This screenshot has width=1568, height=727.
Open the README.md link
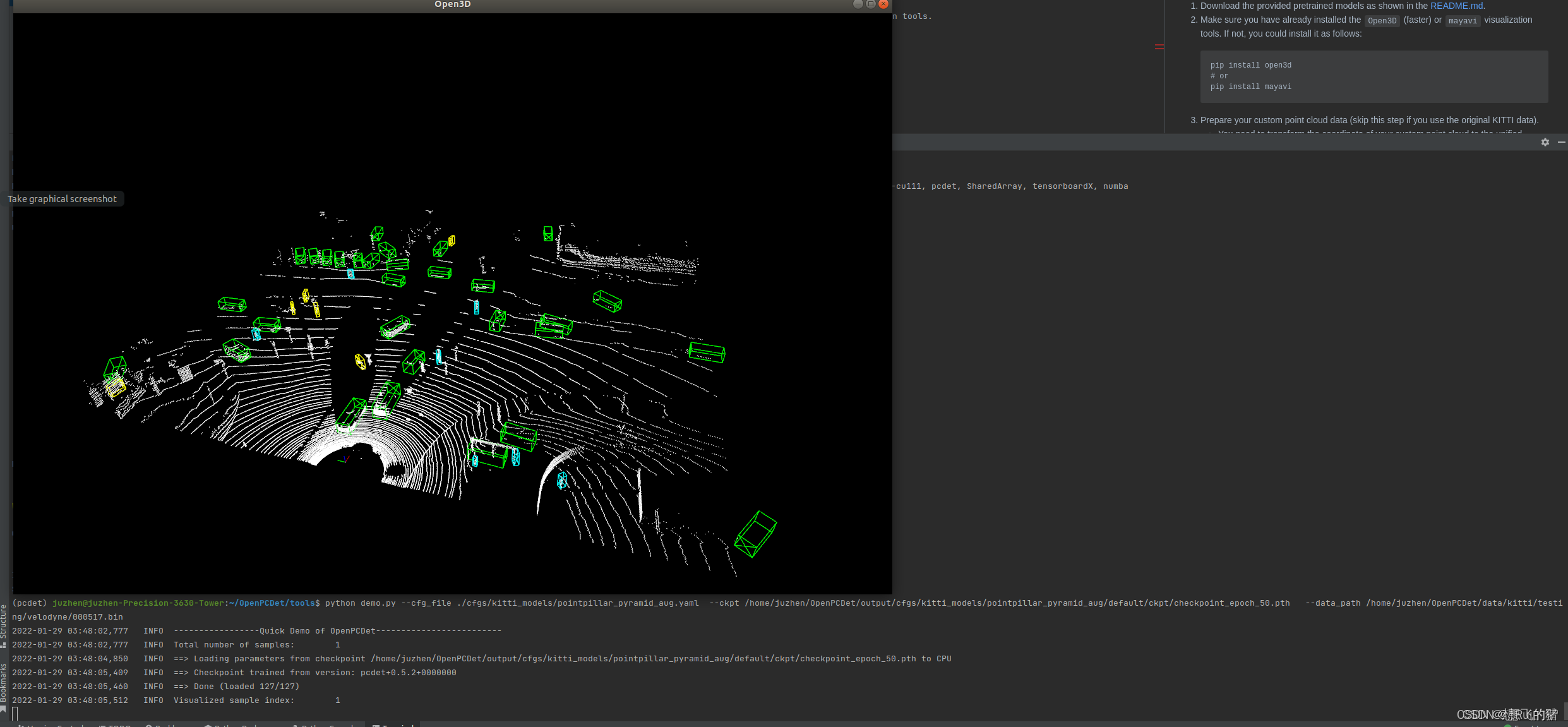pyautogui.click(x=1456, y=6)
